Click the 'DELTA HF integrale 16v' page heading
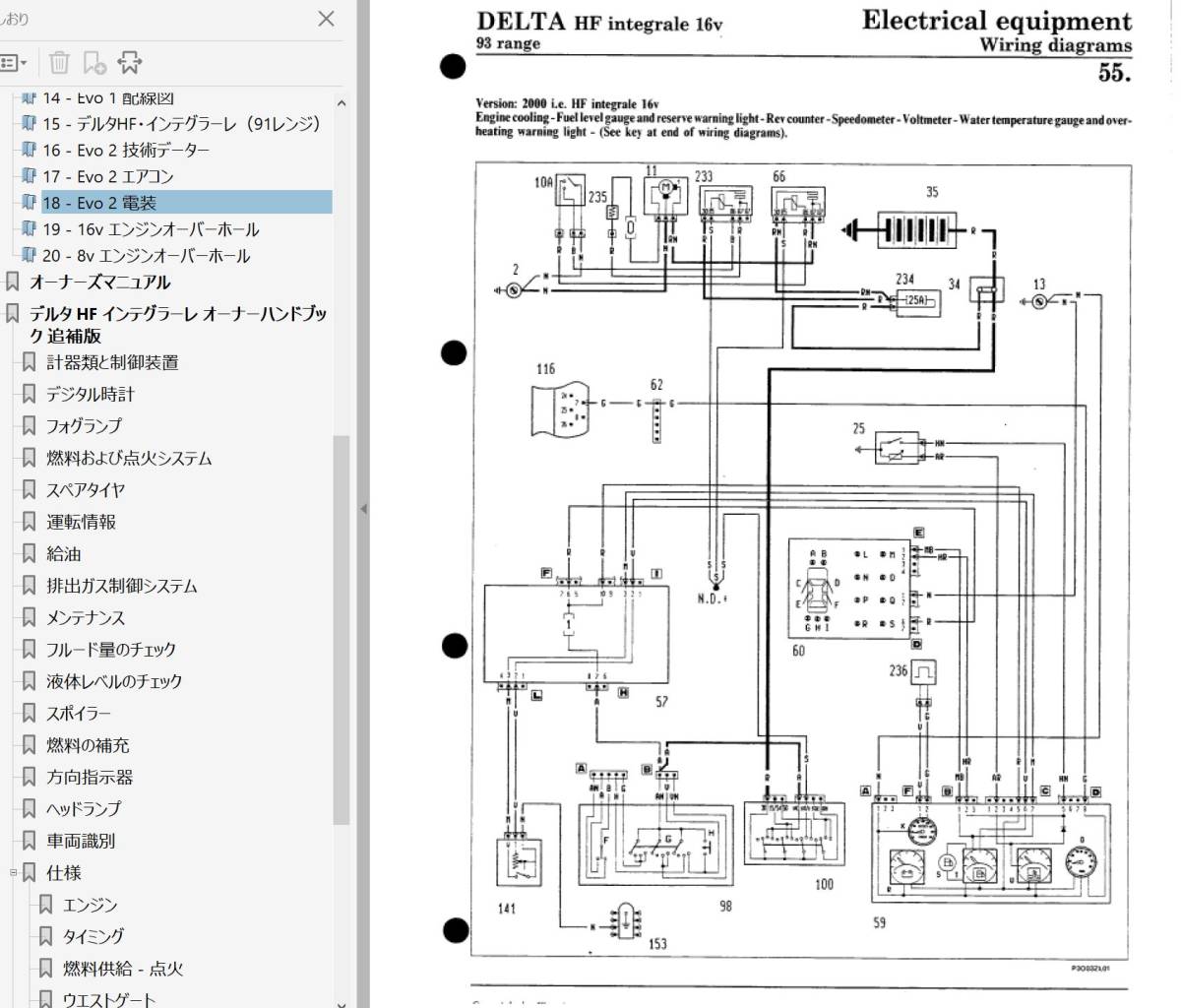1181x1008 pixels. (599, 23)
